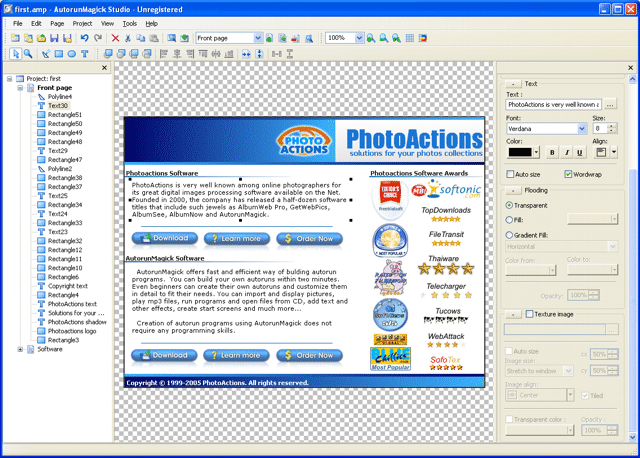Open the text Align dropdown arrow
640x458 pixels.
point(613,152)
